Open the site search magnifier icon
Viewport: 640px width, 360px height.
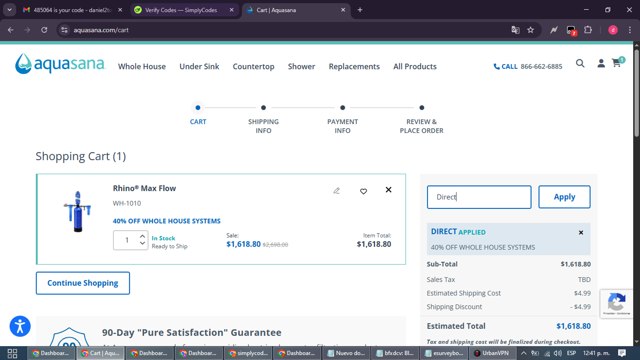580,63
